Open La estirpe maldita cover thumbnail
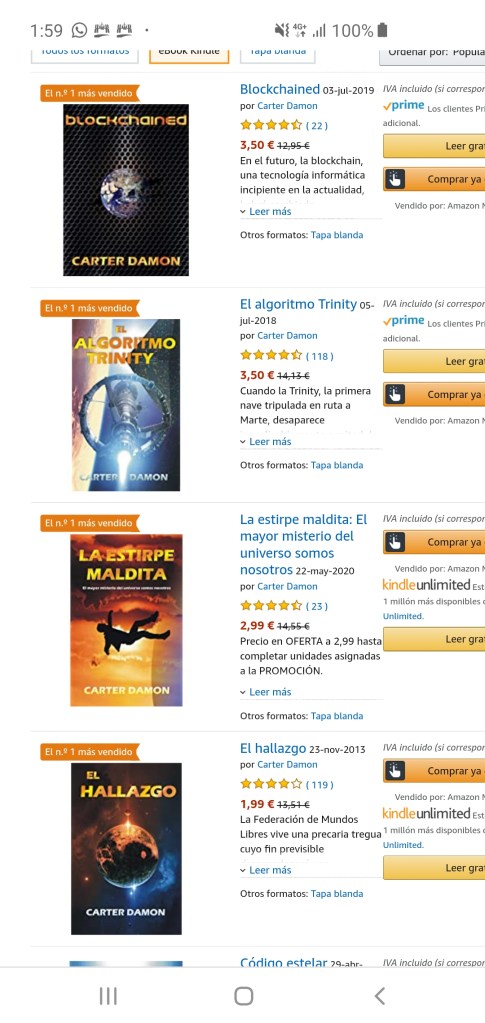The width and height of the screenshot is (485, 1023). [127, 620]
